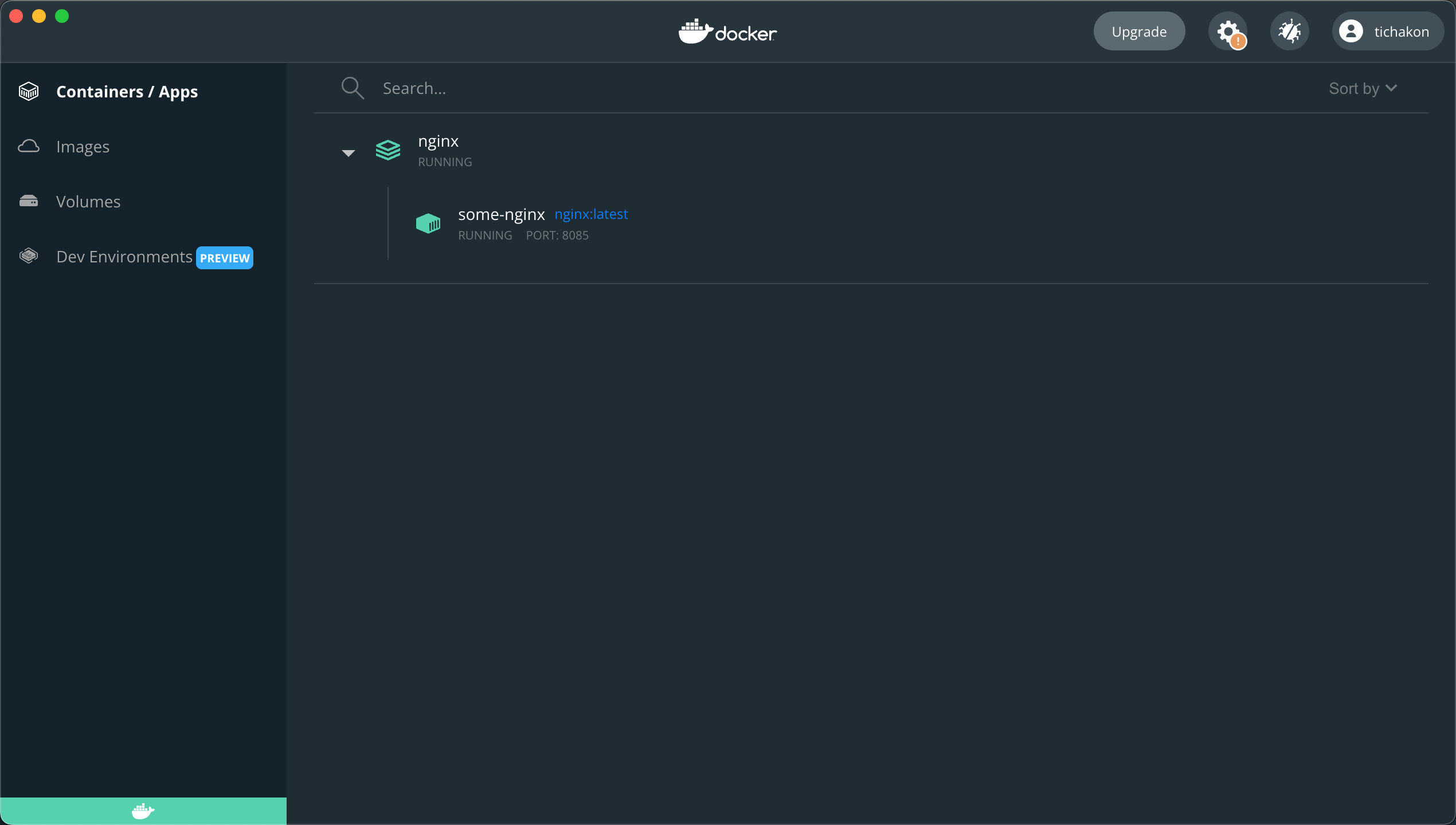Open the Troubleshoot bug icon
Viewport: 1456px width, 825px height.
click(x=1290, y=31)
